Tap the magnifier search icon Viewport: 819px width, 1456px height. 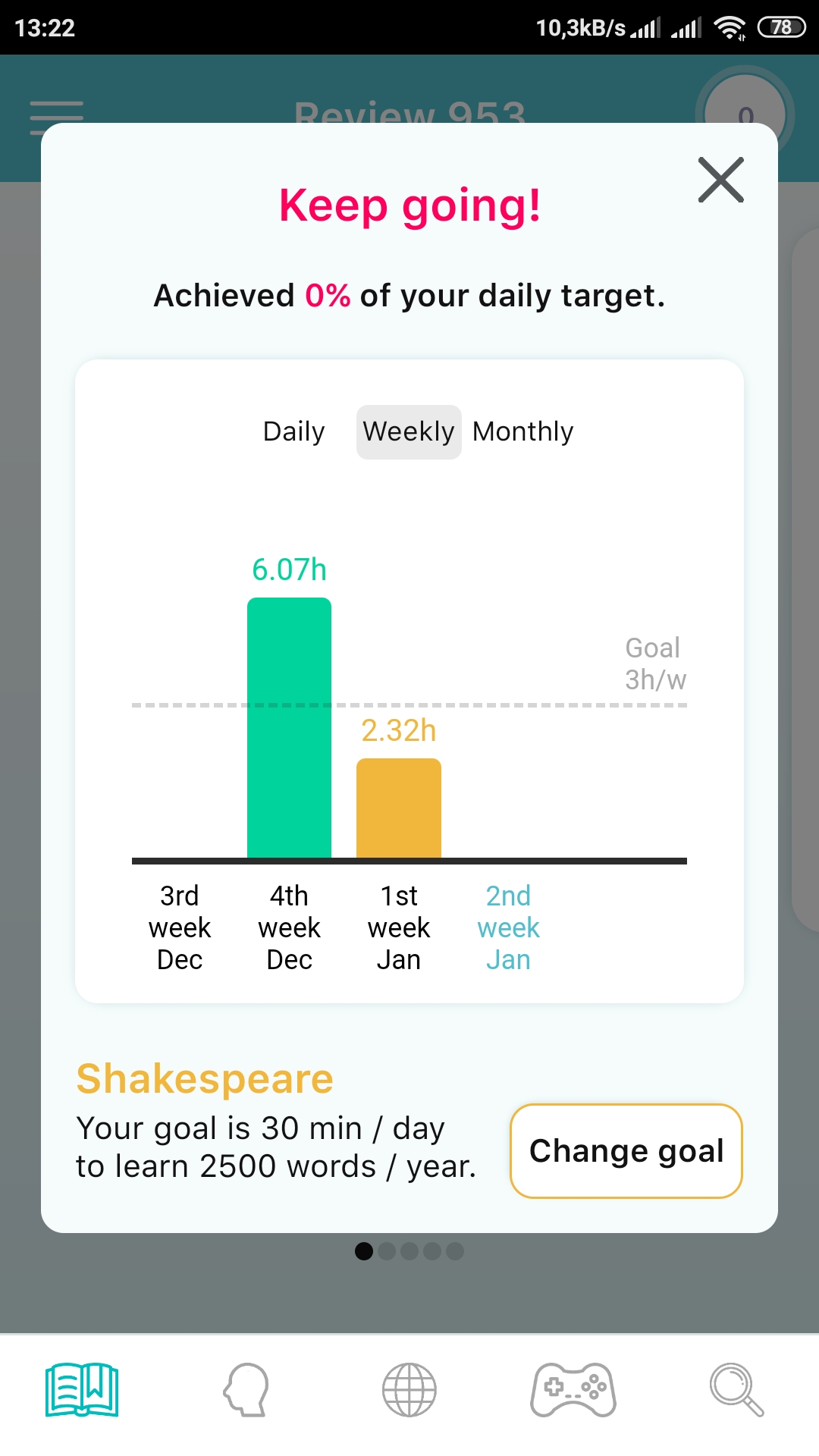(736, 1390)
